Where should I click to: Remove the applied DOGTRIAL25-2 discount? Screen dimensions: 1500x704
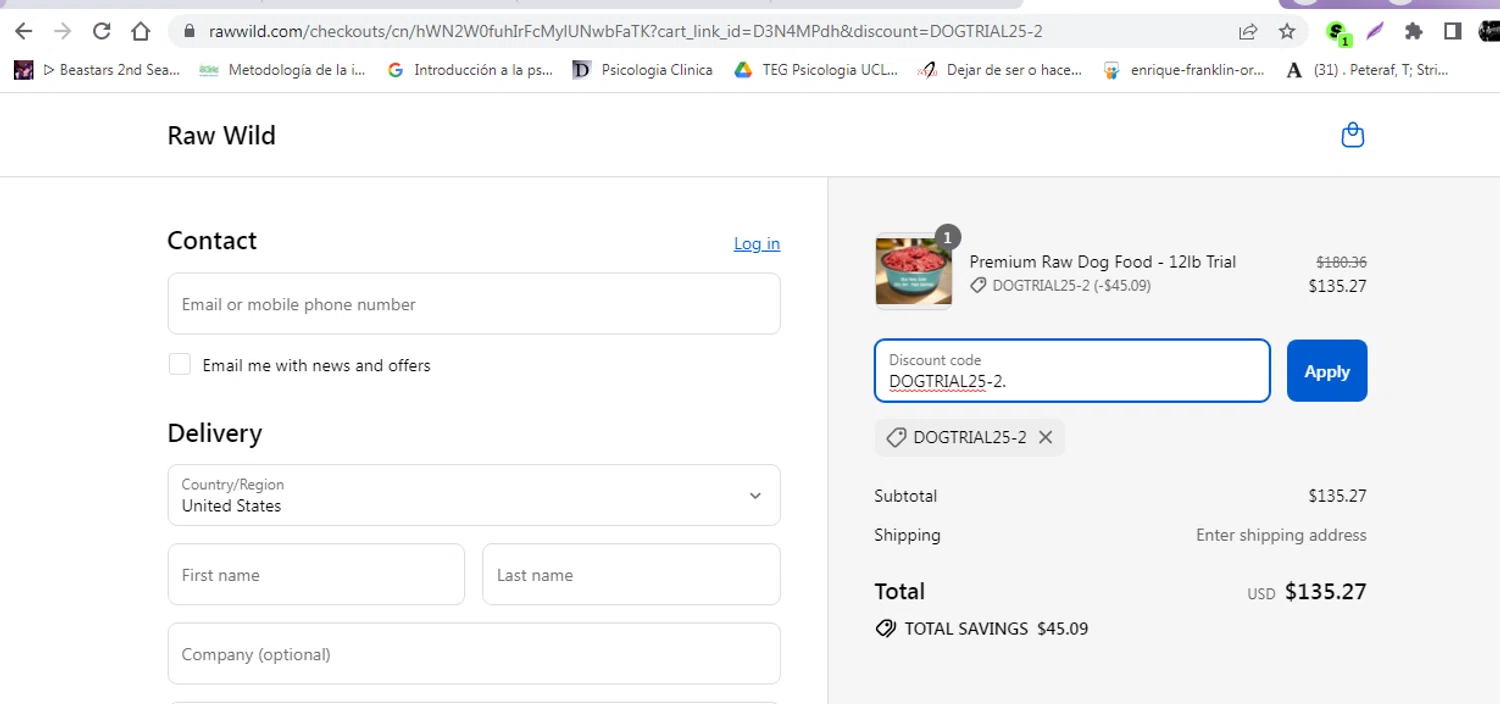point(1045,437)
